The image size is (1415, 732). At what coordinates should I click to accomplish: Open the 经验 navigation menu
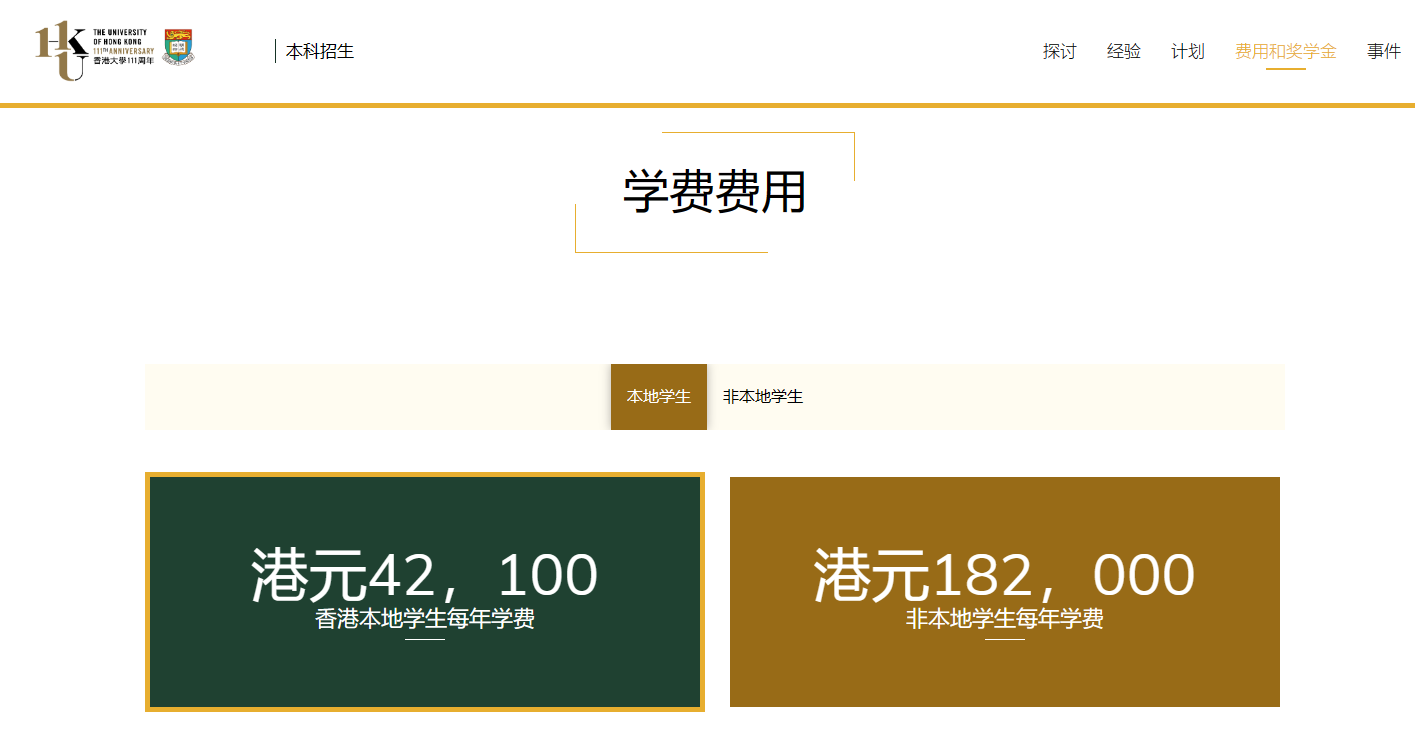point(1123,51)
